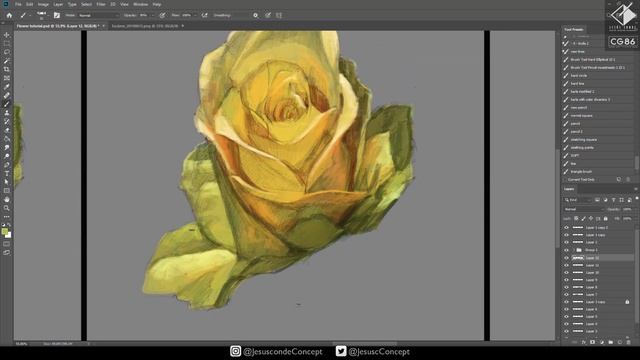Image resolution: width=640 pixels, height=360 pixels.
Task: Open the brush preset picker
Action: click(x=42, y=15)
